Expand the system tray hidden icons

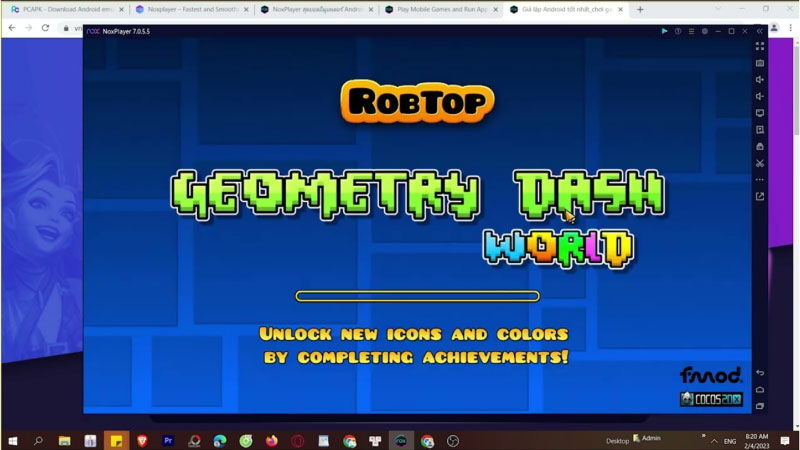tap(714, 441)
